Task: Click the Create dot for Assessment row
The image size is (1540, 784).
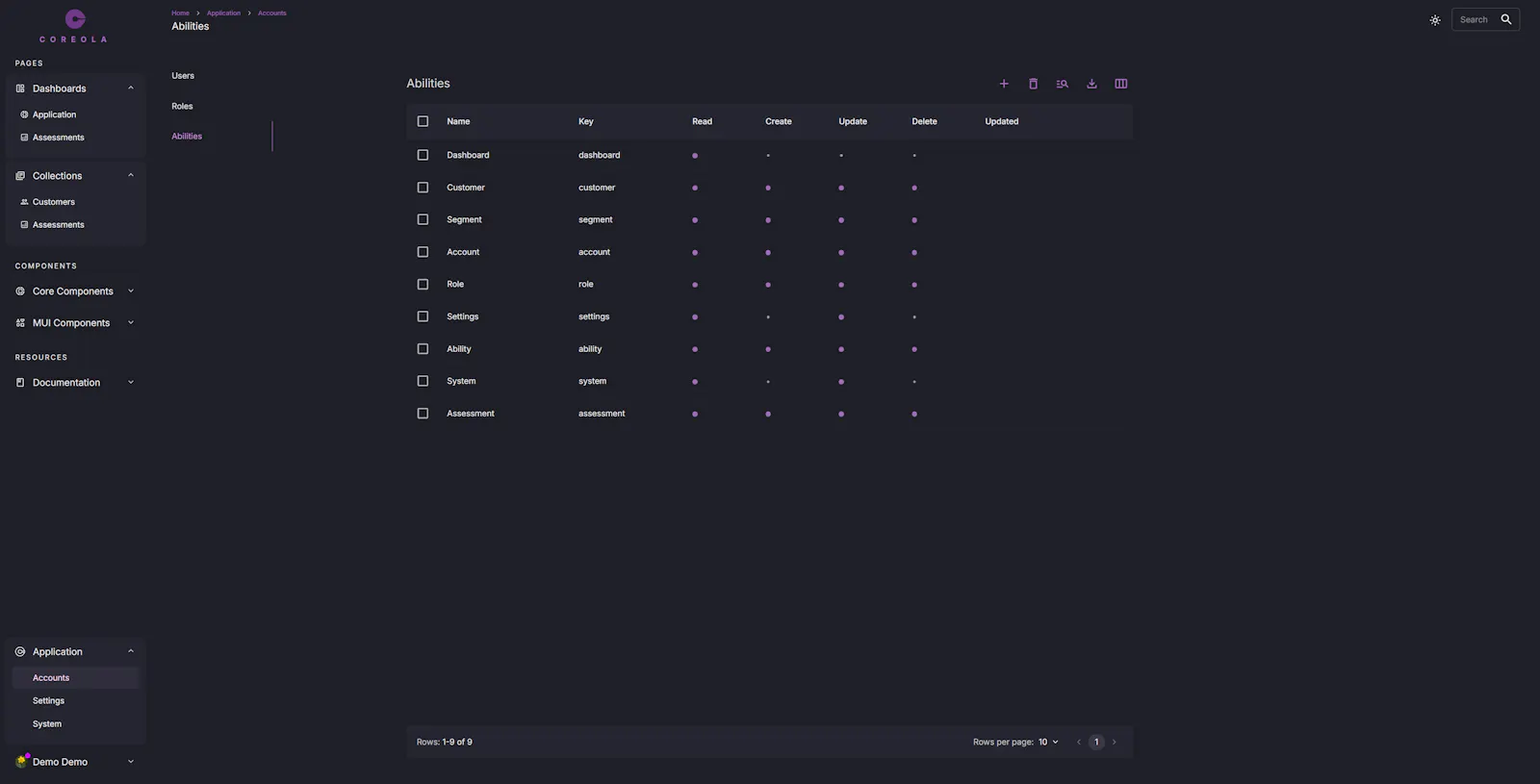Action: coord(768,414)
